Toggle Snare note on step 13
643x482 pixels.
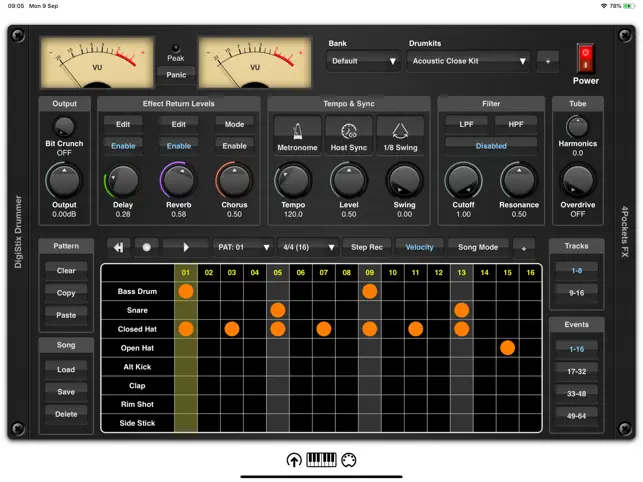[x=461, y=310]
